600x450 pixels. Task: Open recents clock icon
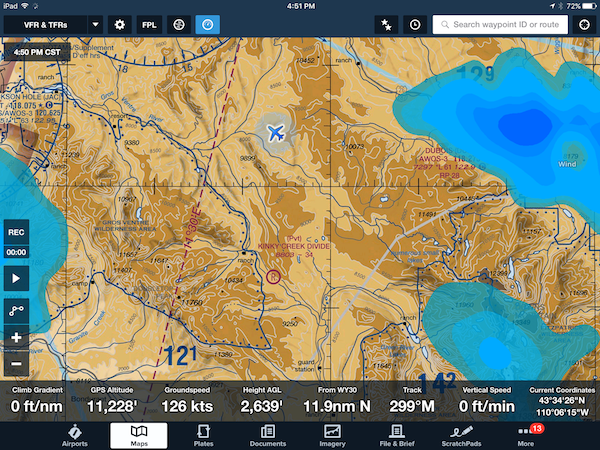tap(415, 25)
